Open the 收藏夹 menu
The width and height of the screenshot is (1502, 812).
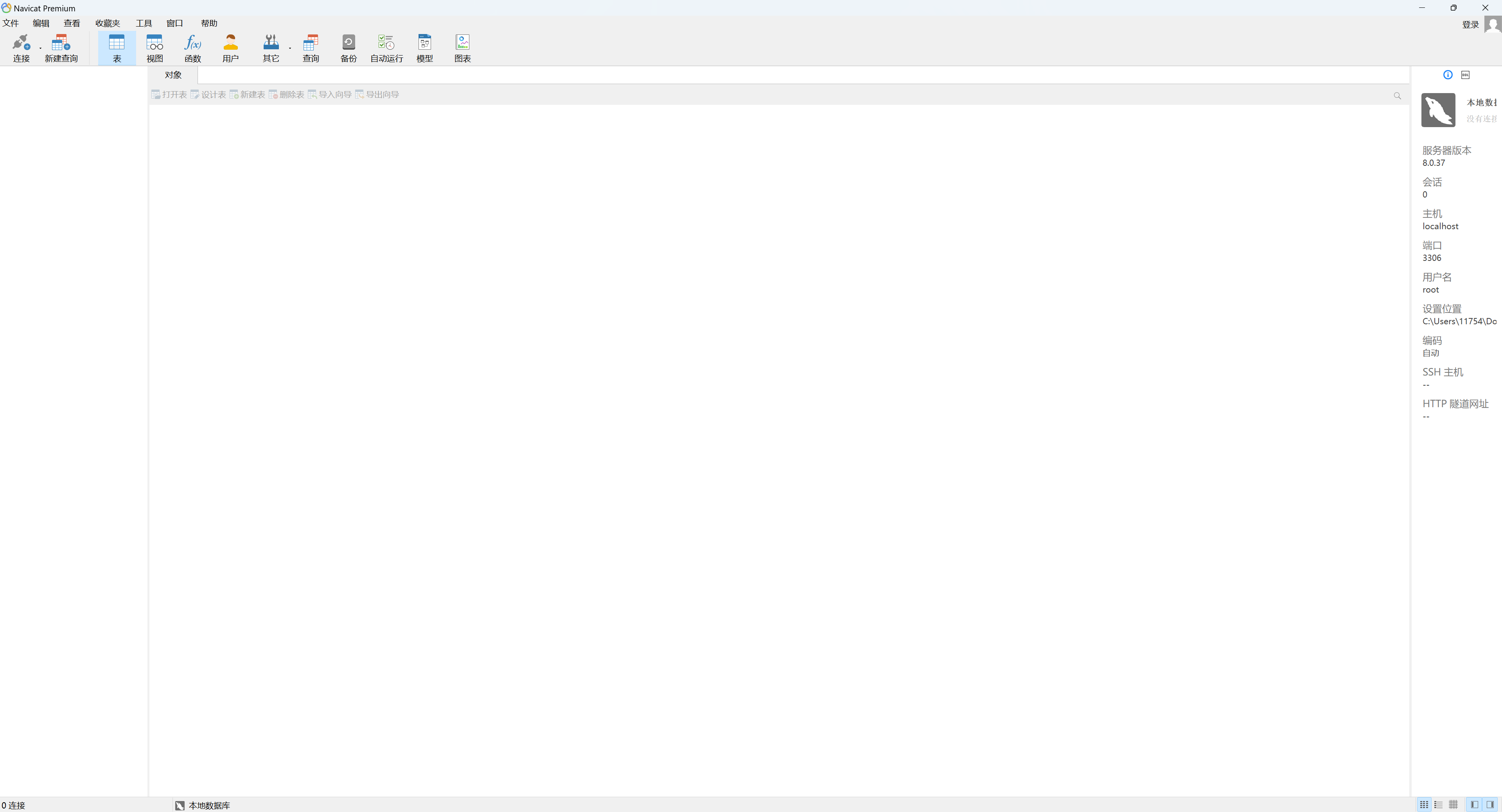tap(107, 23)
